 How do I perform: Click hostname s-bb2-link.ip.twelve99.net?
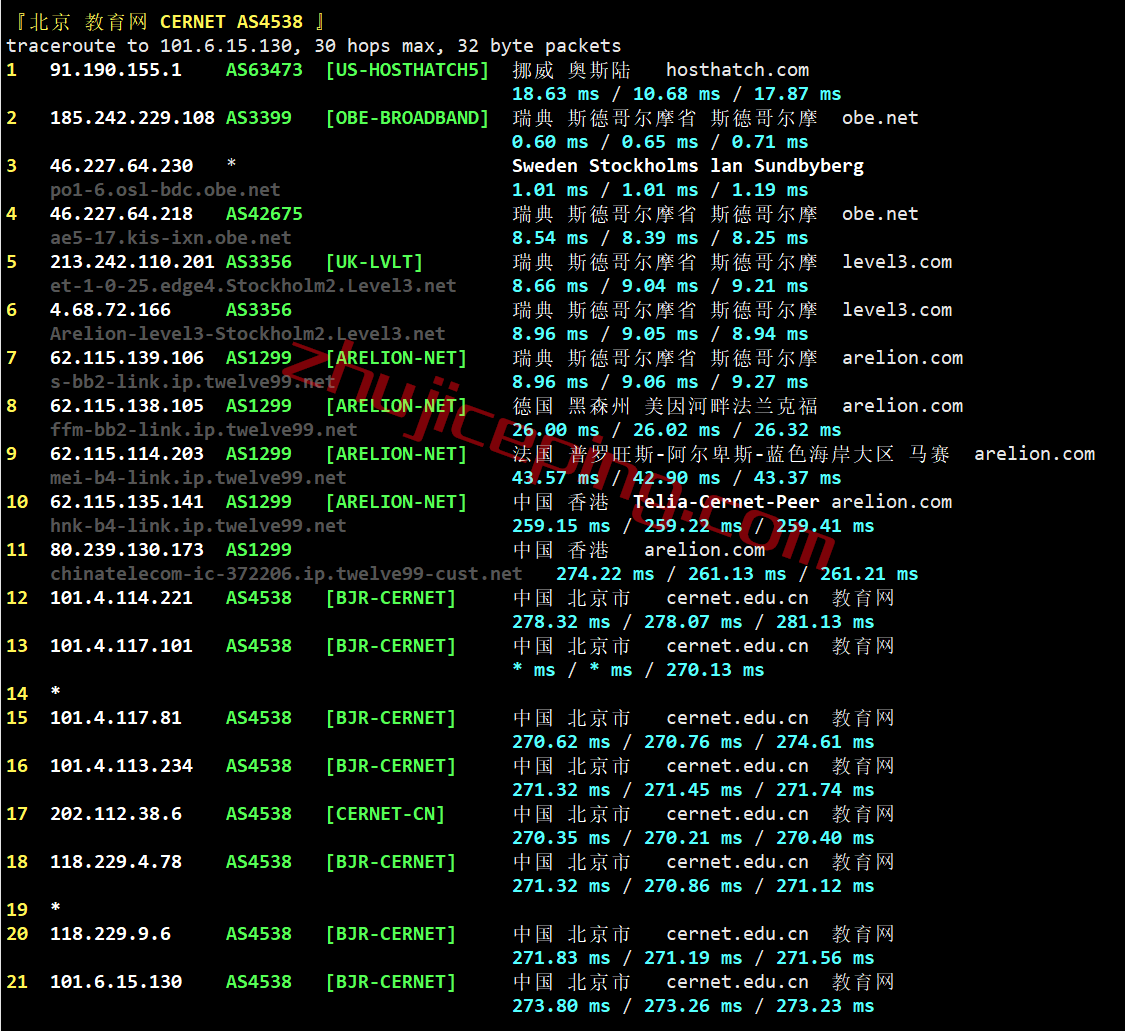(x=192, y=382)
